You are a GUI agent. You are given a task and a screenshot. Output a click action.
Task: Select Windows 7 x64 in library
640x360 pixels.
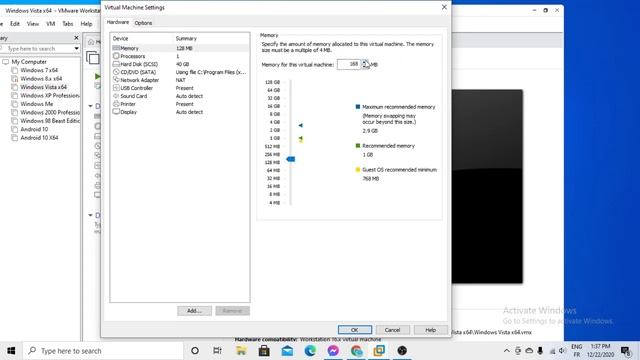39,70
